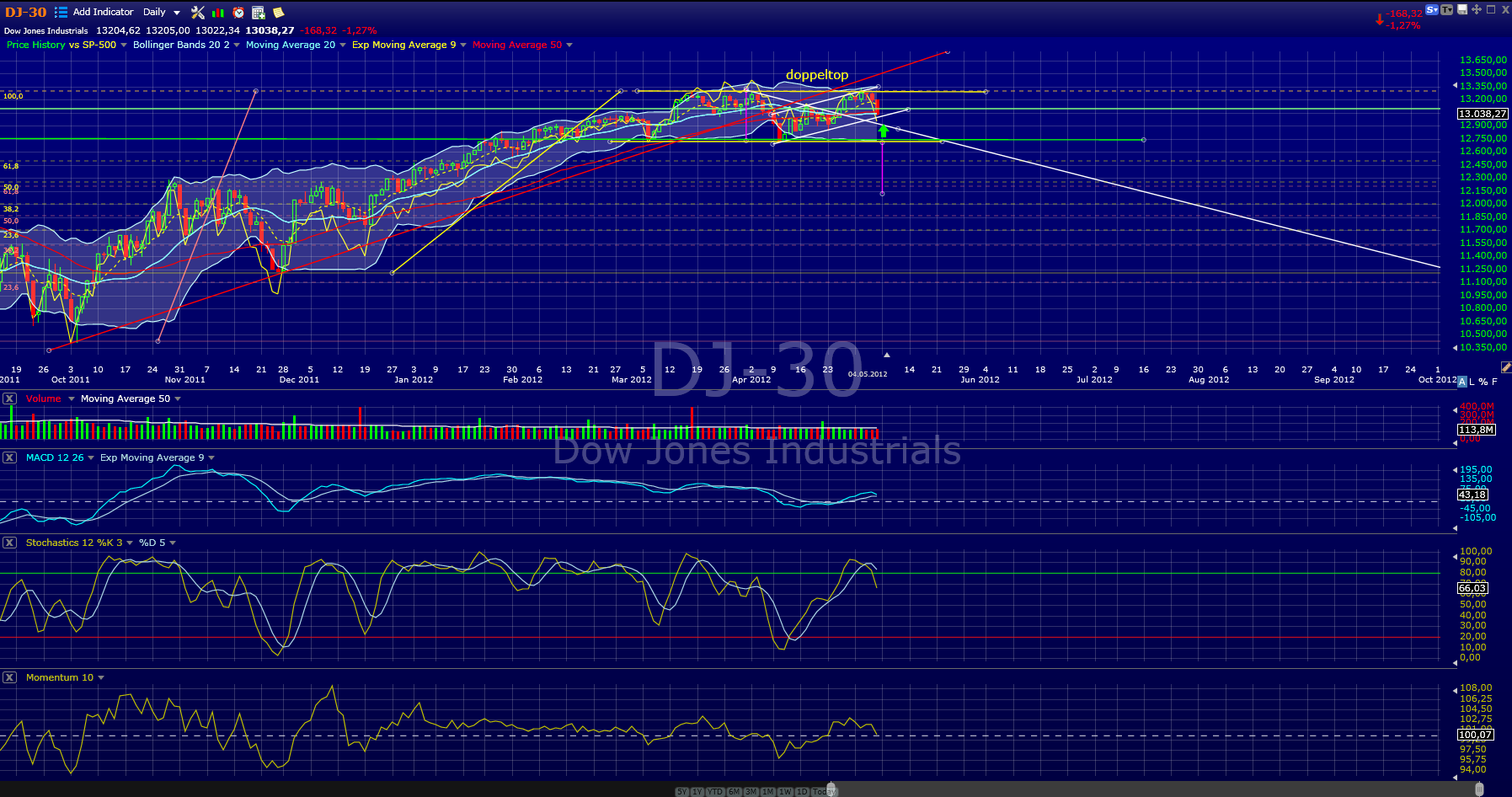
Task: Click the 04.05.2012 date marker on axis
Action: click(x=868, y=374)
